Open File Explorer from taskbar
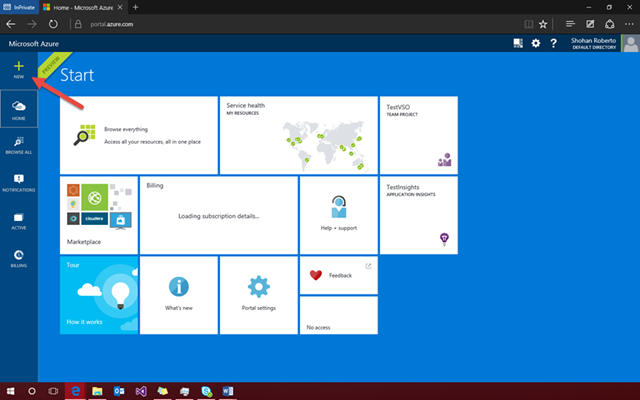The height and width of the screenshot is (400, 640). pos(97,391)
